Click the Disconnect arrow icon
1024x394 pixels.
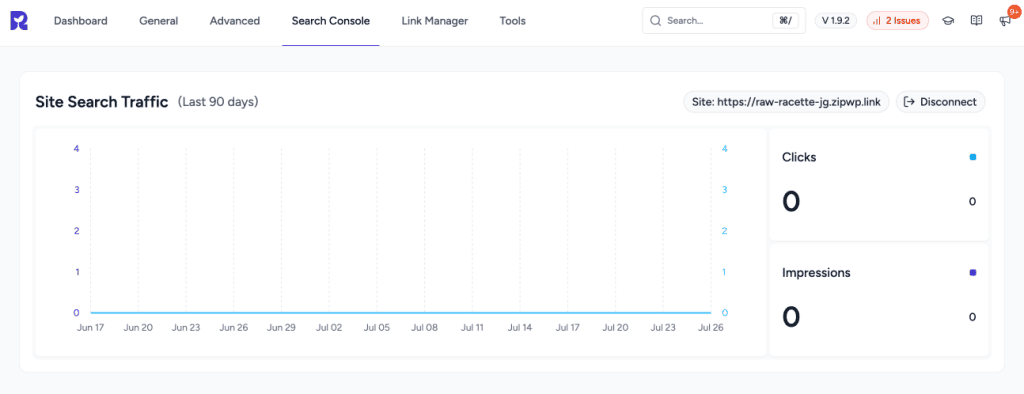tap(908, 102)
